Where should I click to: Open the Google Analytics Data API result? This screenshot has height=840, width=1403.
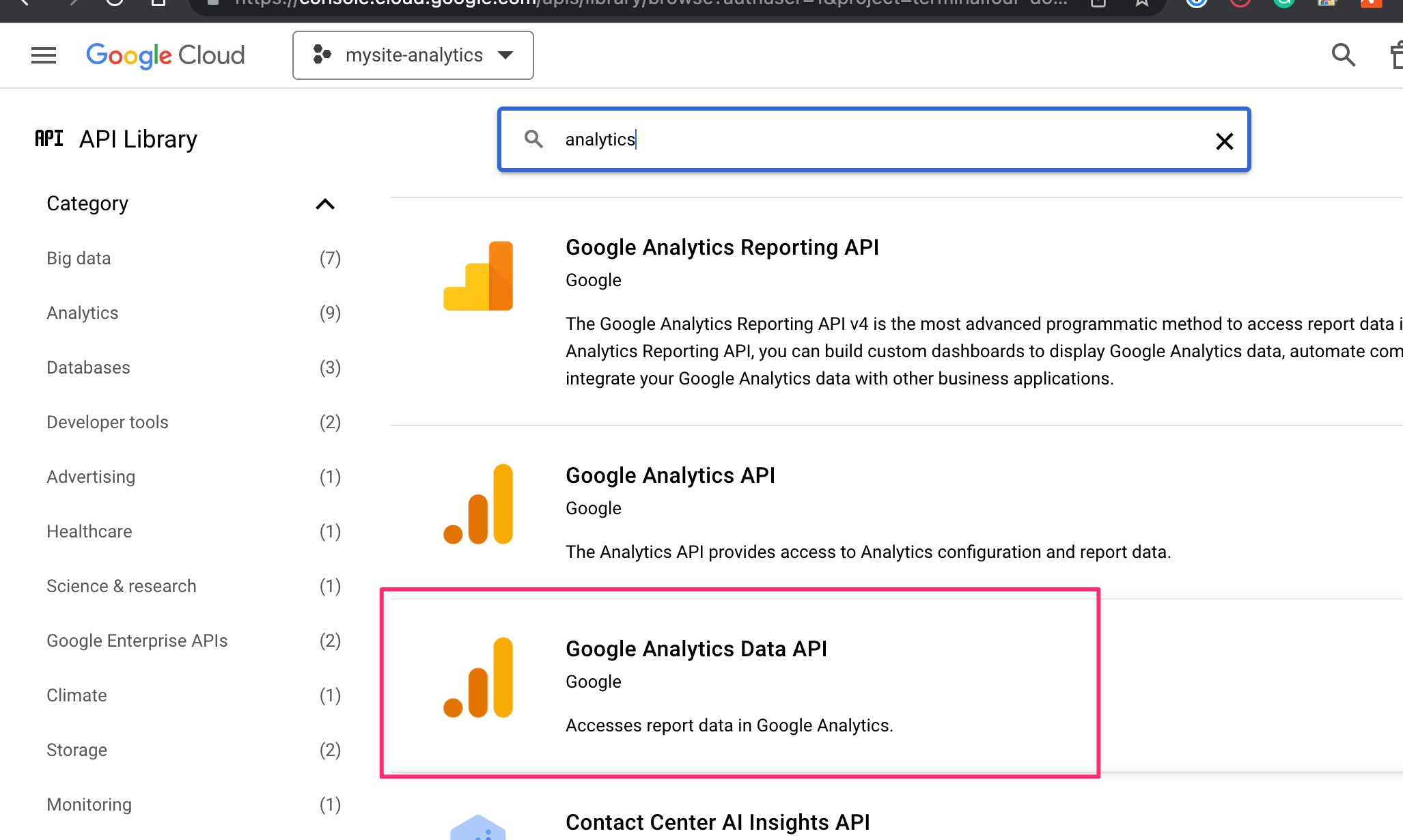pyautogui.click(x=696, y=649)
